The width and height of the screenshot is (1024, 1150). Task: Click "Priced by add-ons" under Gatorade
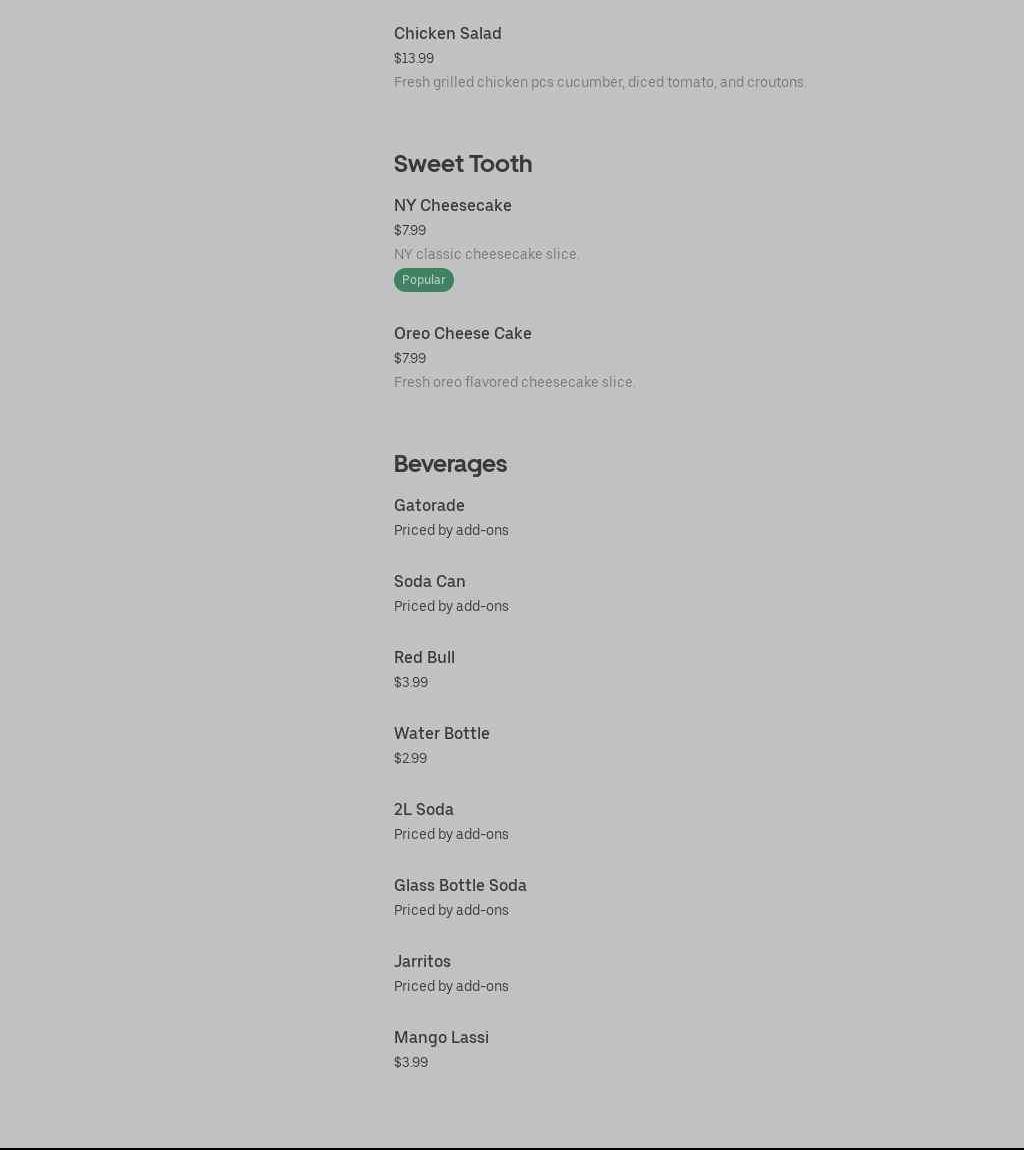[450, 531]
